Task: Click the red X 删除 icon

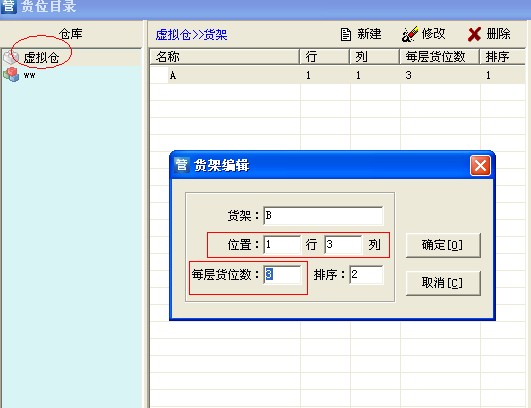Action: (x=474, y=35)
